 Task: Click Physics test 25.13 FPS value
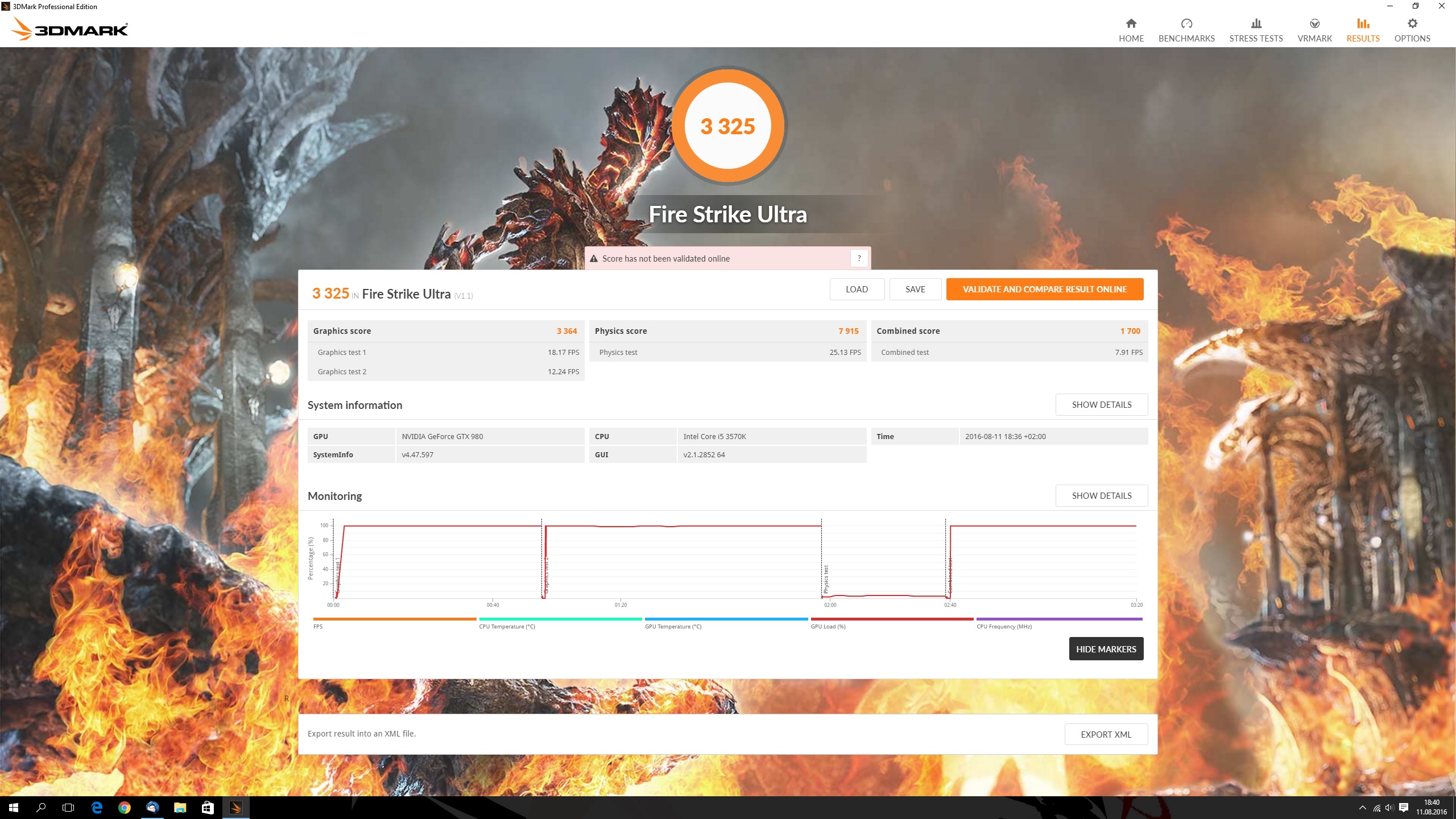point(845,352)
